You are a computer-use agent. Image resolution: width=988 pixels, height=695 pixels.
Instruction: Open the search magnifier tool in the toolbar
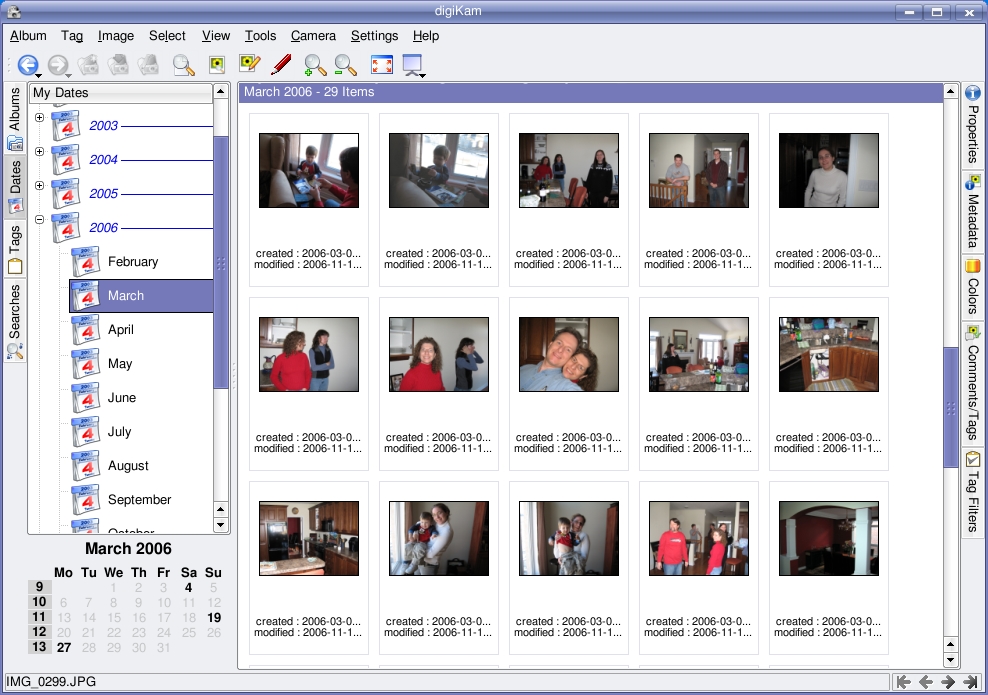coord(183,65)
